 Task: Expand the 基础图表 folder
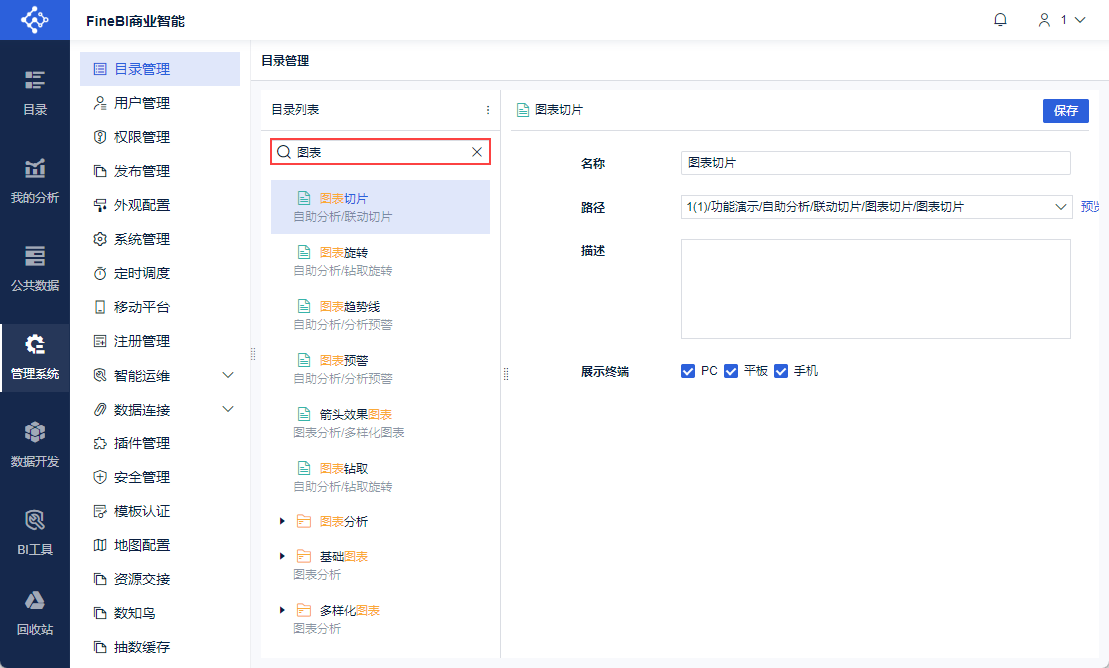click(x=283, y=556)
